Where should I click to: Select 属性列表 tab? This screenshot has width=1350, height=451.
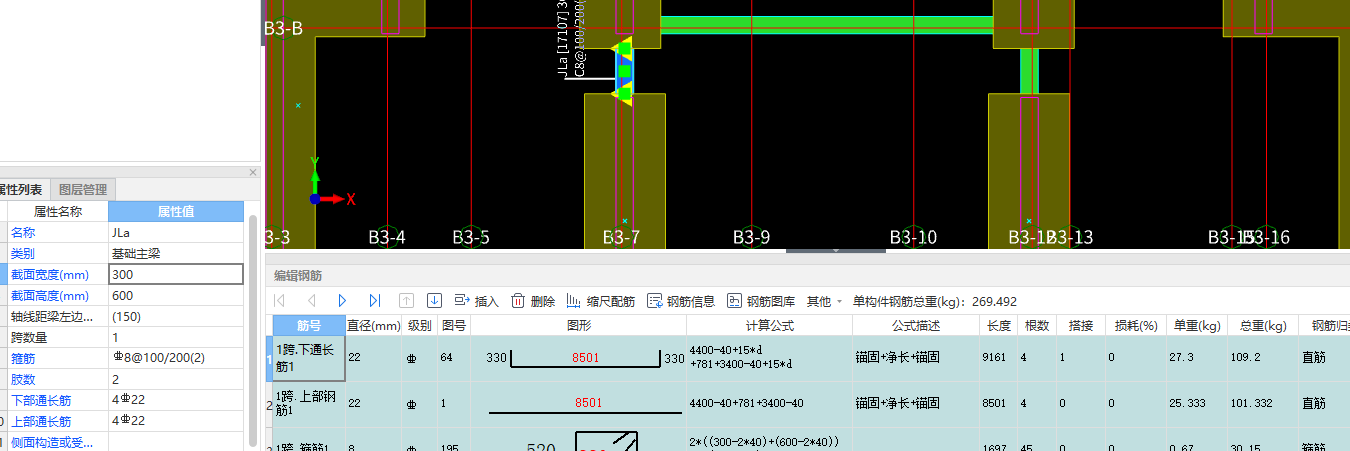pyautogui.click(x=20, y=189)
